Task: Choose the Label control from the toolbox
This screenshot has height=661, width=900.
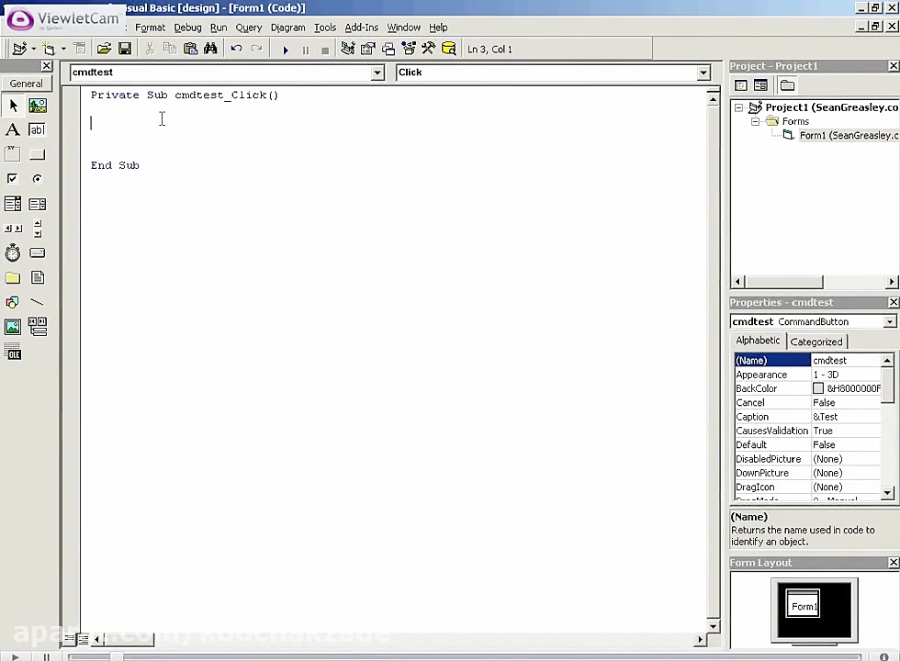Action: tap(13, 129)
